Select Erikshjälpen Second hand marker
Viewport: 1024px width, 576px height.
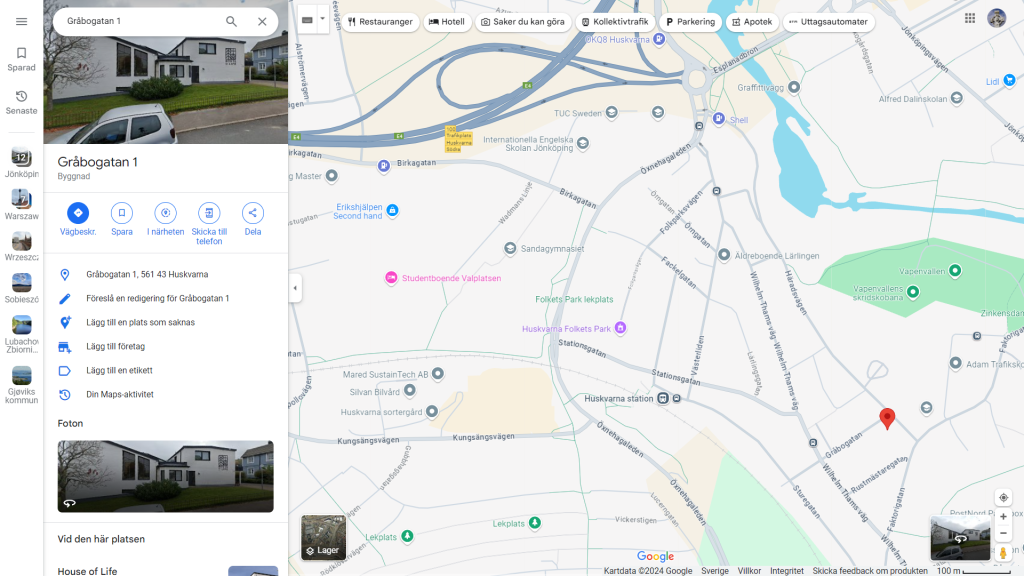(392, 210)
